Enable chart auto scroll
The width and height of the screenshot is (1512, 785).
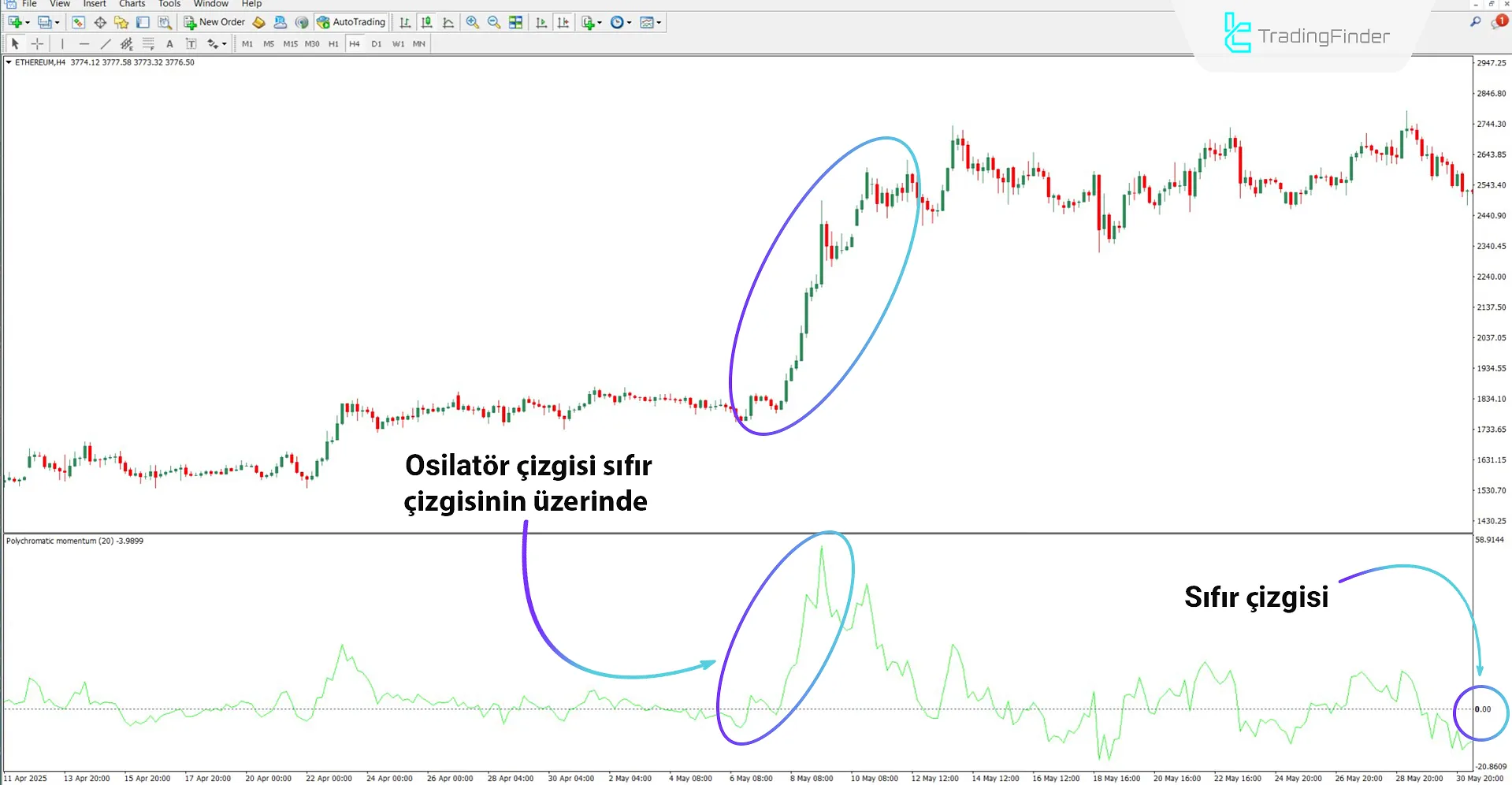(x=541, y=21)
